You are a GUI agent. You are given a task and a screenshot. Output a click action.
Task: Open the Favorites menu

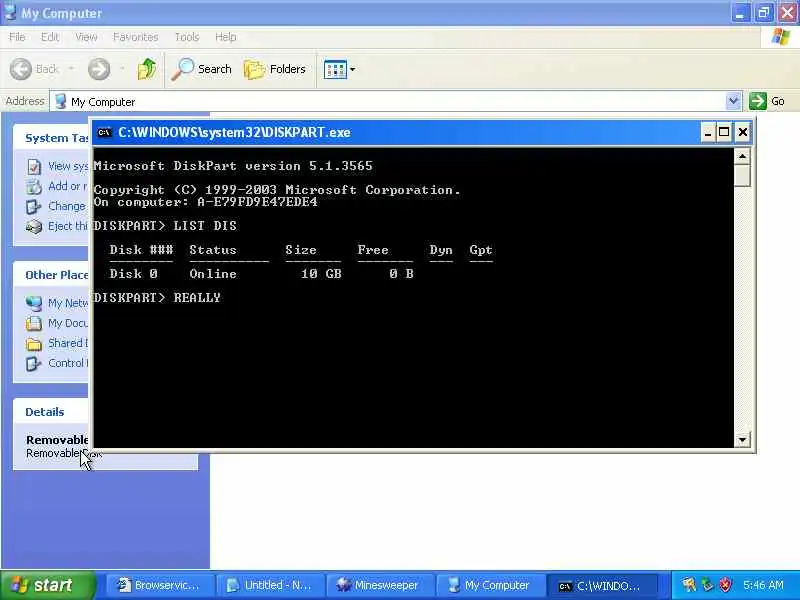(x=136, y=37)
